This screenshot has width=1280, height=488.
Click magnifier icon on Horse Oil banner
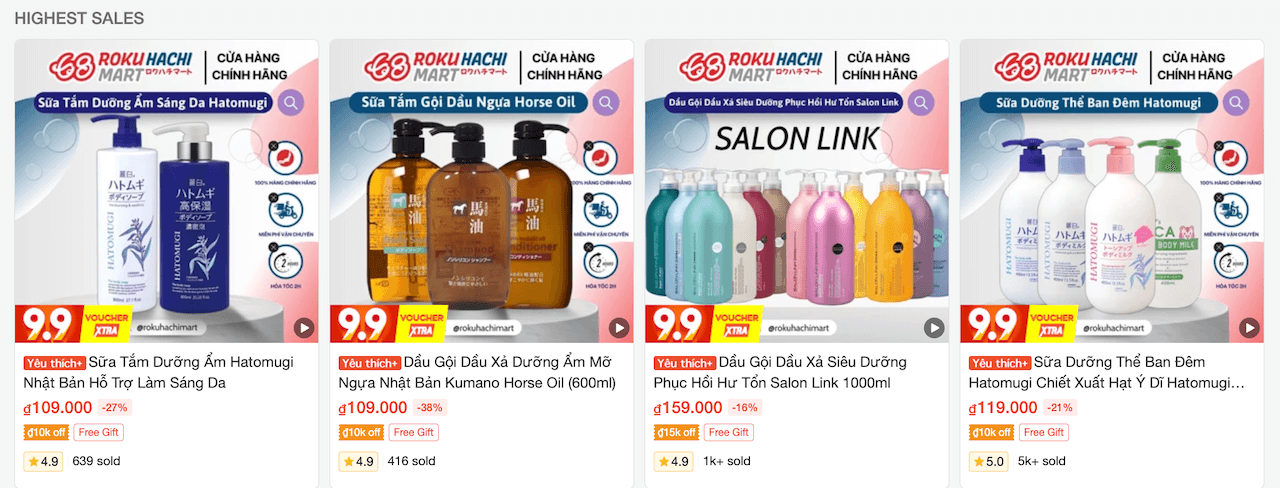606,102
